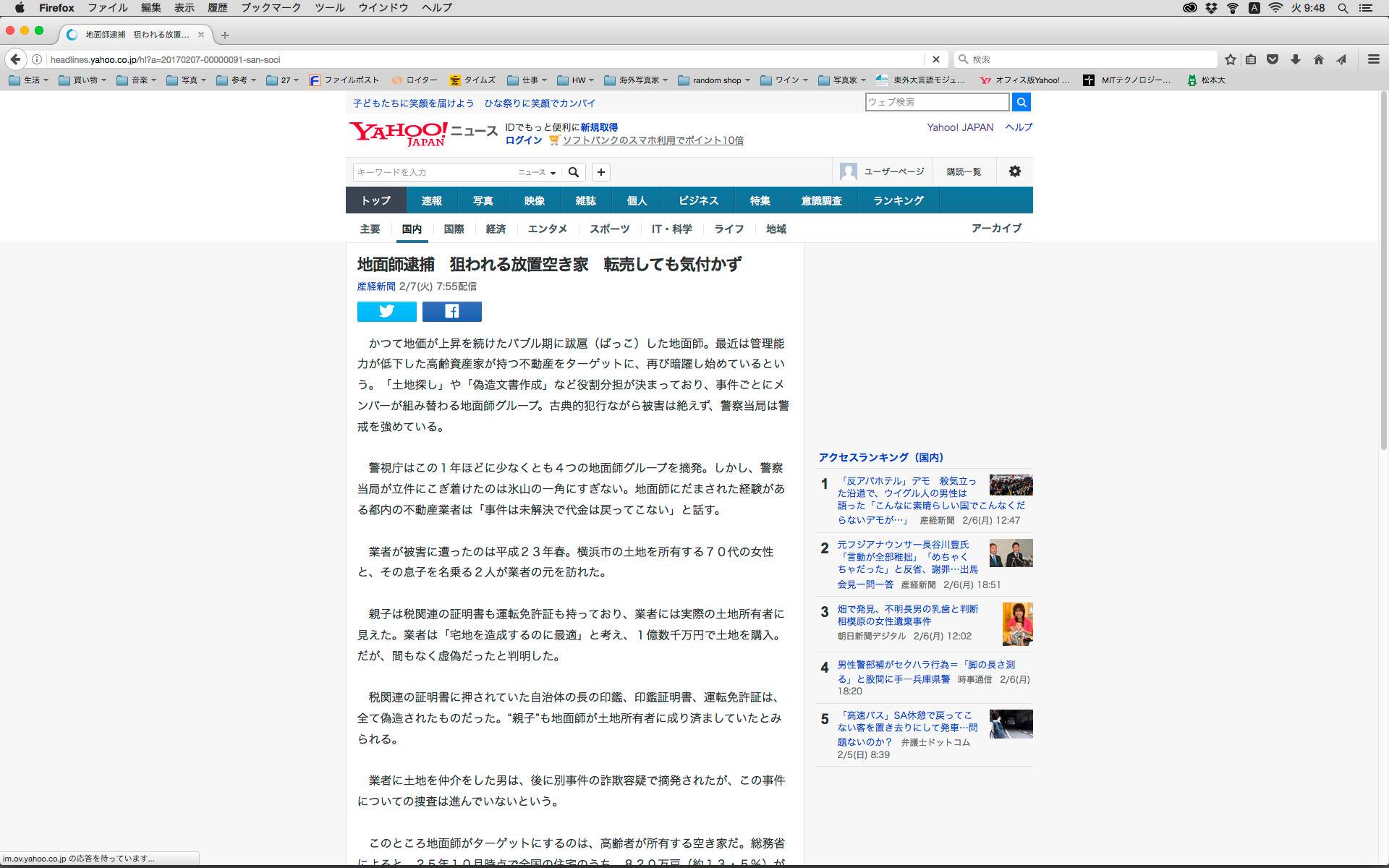The width and height of the screenshot is (1389, 868).
Task: Share article via Facebook button
Action: coord(451,311)
